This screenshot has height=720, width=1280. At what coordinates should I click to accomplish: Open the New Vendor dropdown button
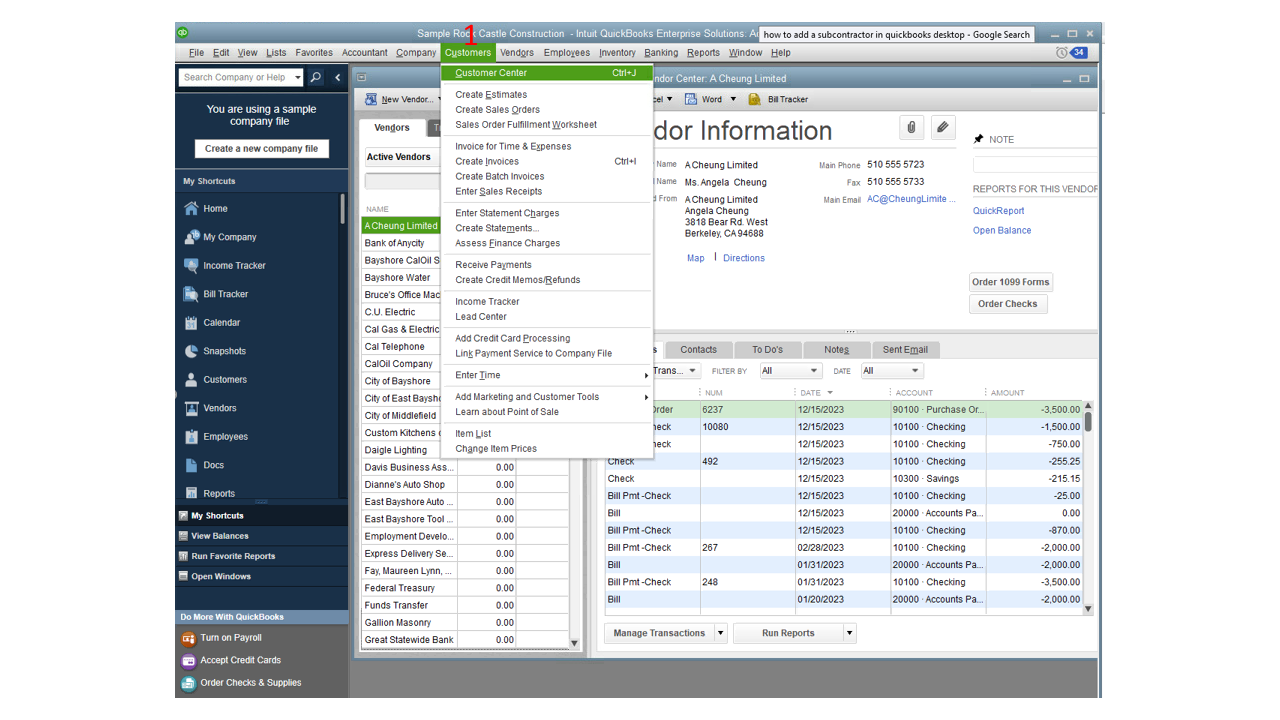403,99
